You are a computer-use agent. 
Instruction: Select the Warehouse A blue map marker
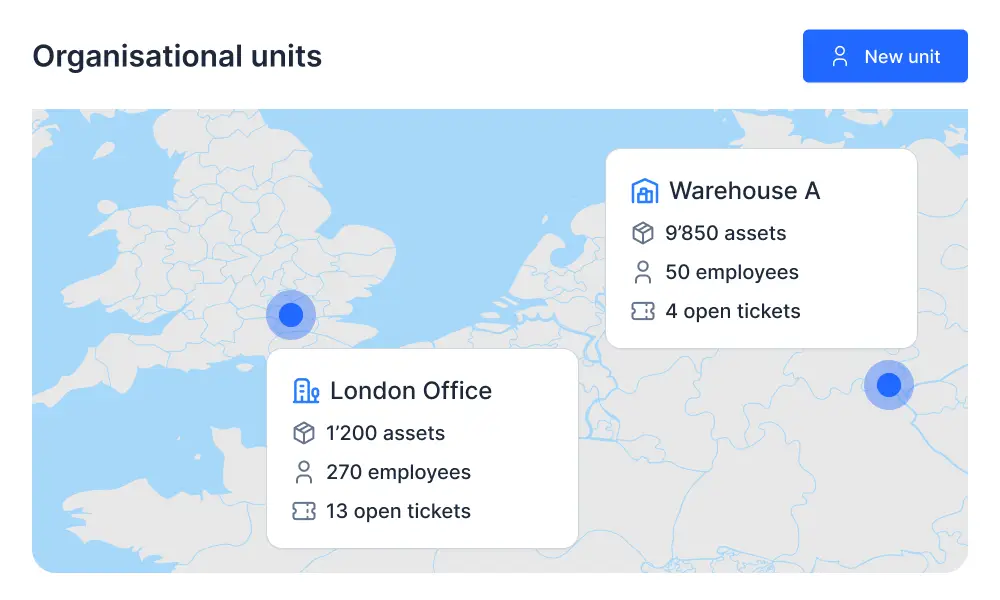(889, 385)
